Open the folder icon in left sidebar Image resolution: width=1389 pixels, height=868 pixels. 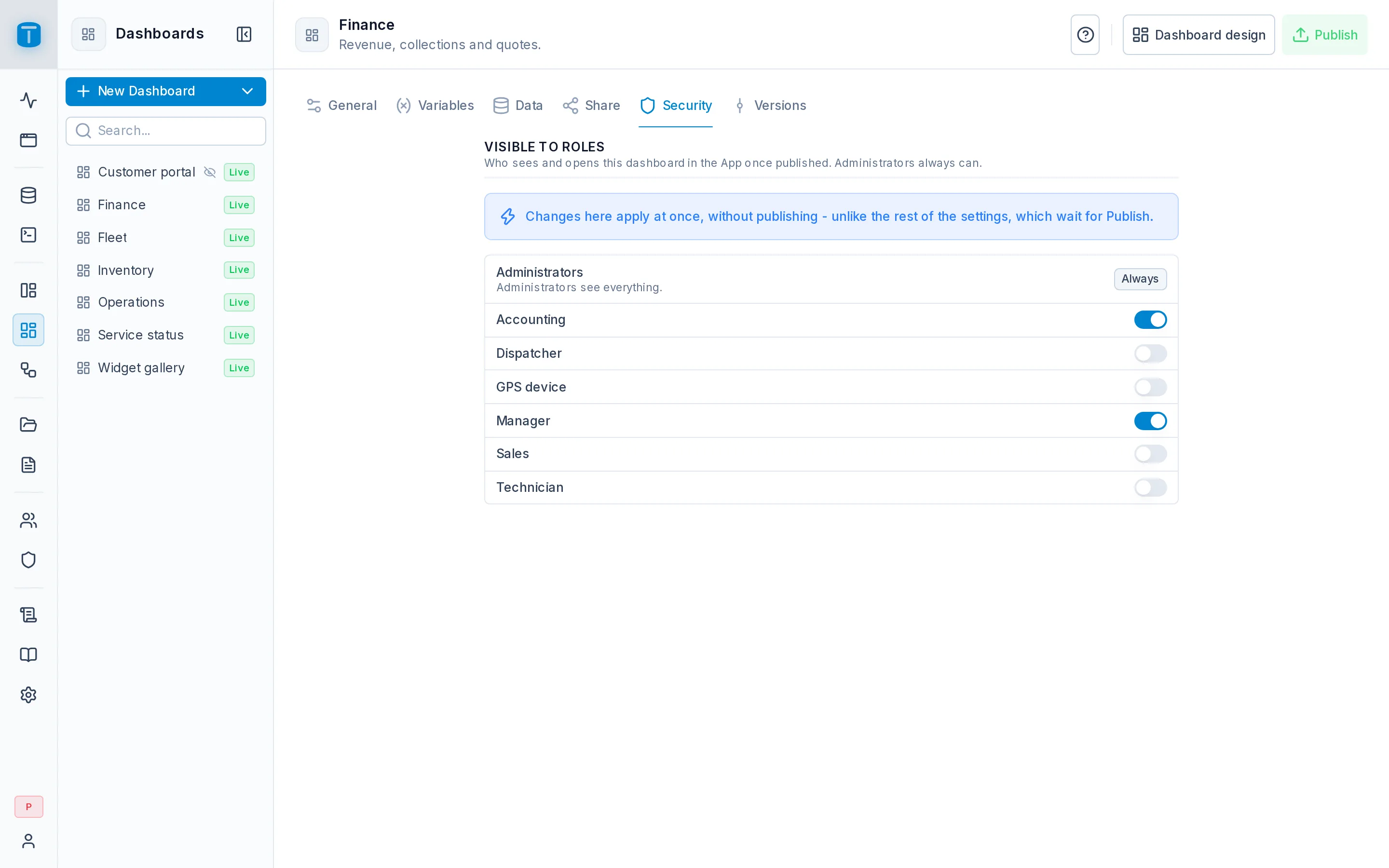(x=28, y=425)
